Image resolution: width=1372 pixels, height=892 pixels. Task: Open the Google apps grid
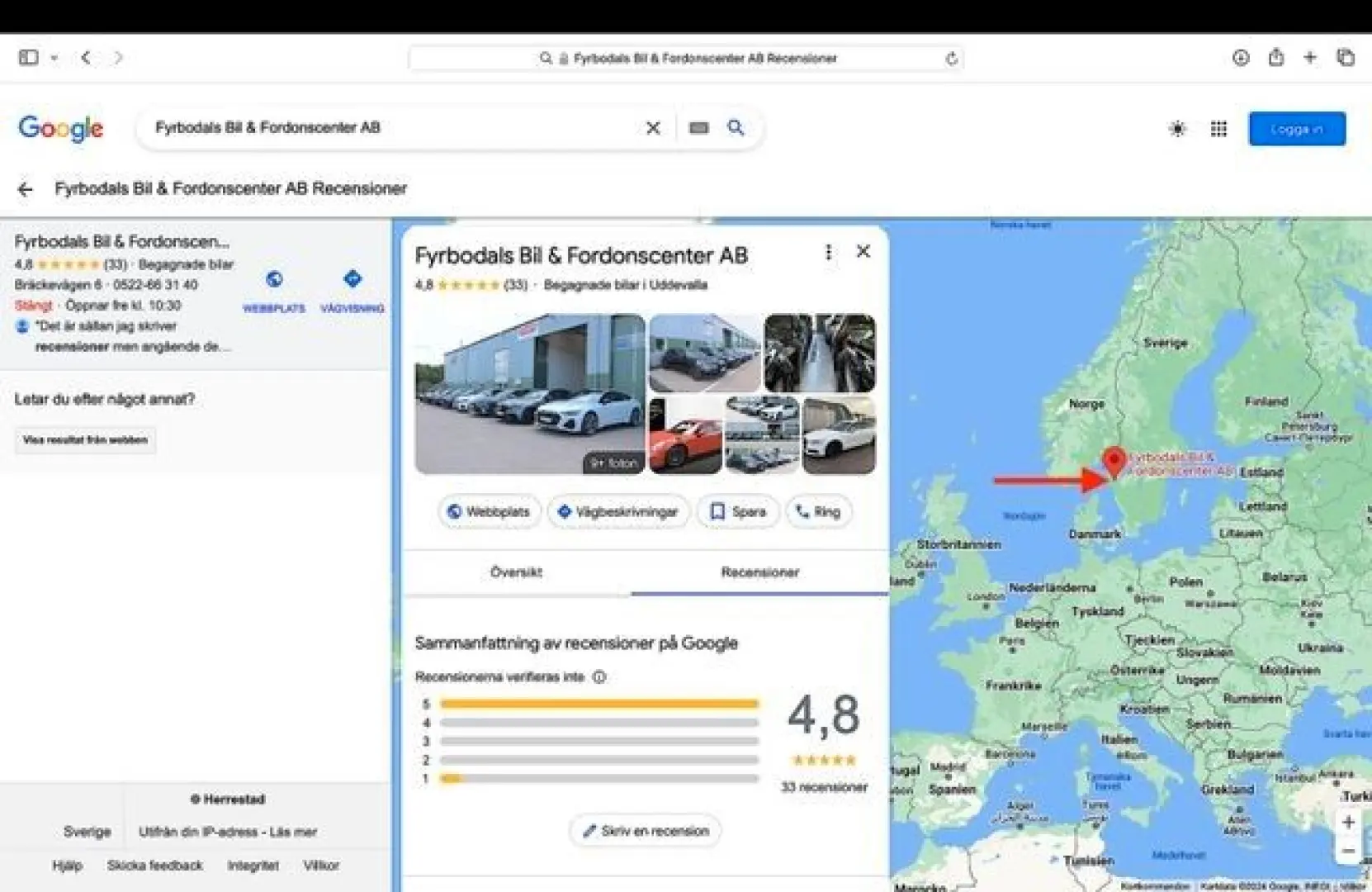coord(1218,129)
